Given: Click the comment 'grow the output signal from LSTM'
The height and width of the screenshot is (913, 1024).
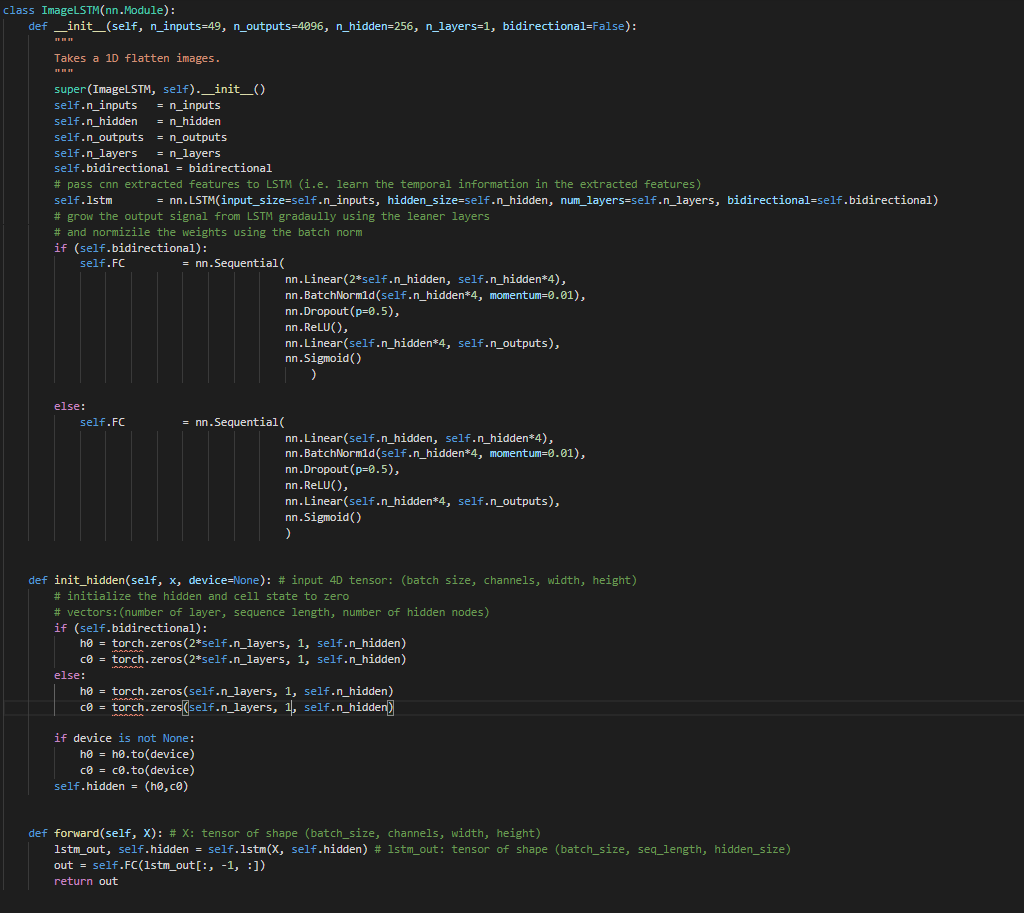Looking at the screenshot, I should [271, 216].
